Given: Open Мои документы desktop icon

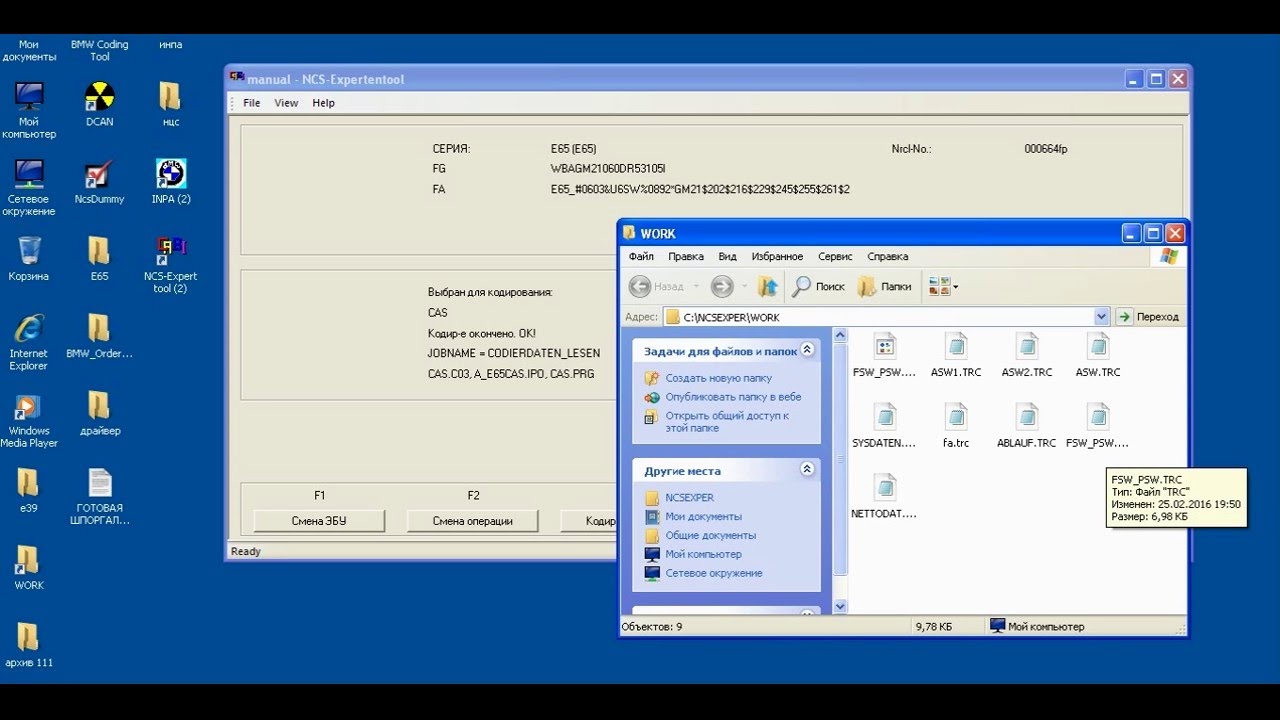Looking at the screenshot, I should coord(29,50).
